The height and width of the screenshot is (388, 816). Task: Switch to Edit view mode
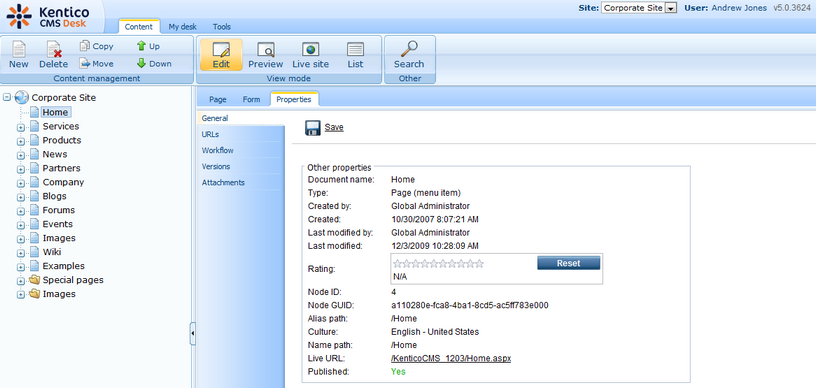221,55
